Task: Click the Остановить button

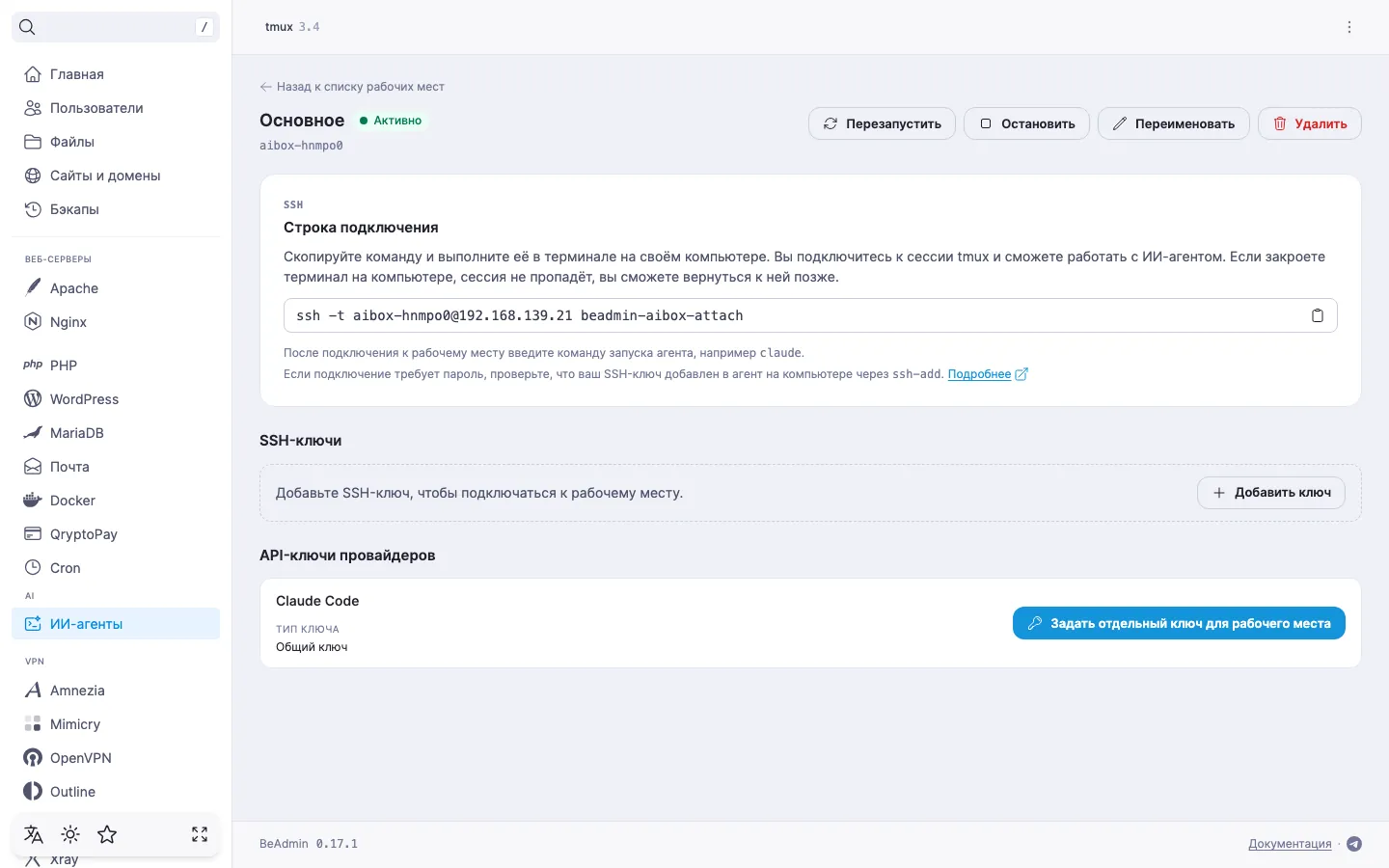Action: point(1026,123)
